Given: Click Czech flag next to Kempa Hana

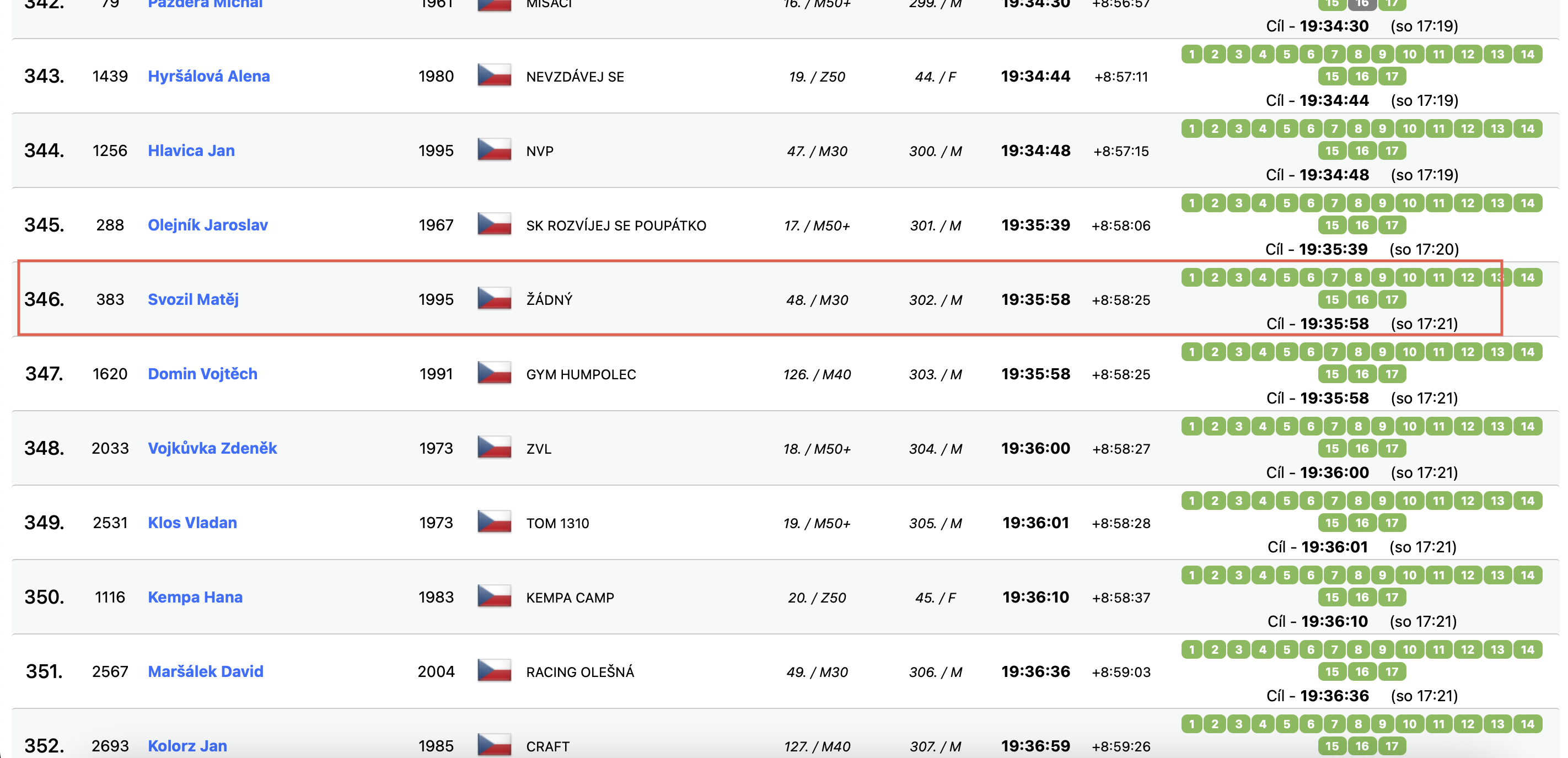Looking at the screenshot, I should point(493,596).
